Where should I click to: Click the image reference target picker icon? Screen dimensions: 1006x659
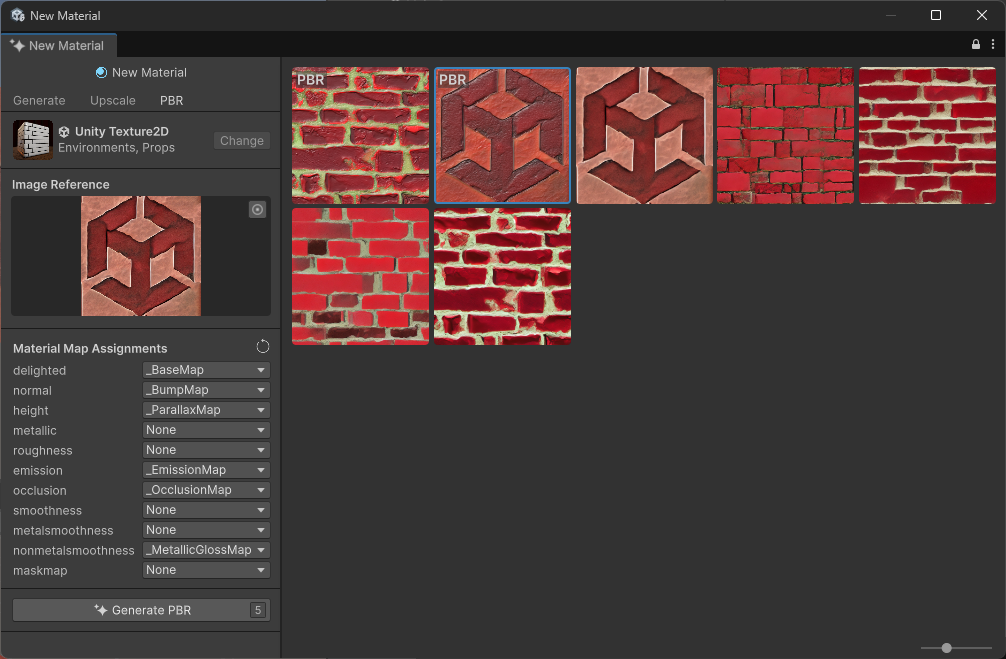click(257, 209)
